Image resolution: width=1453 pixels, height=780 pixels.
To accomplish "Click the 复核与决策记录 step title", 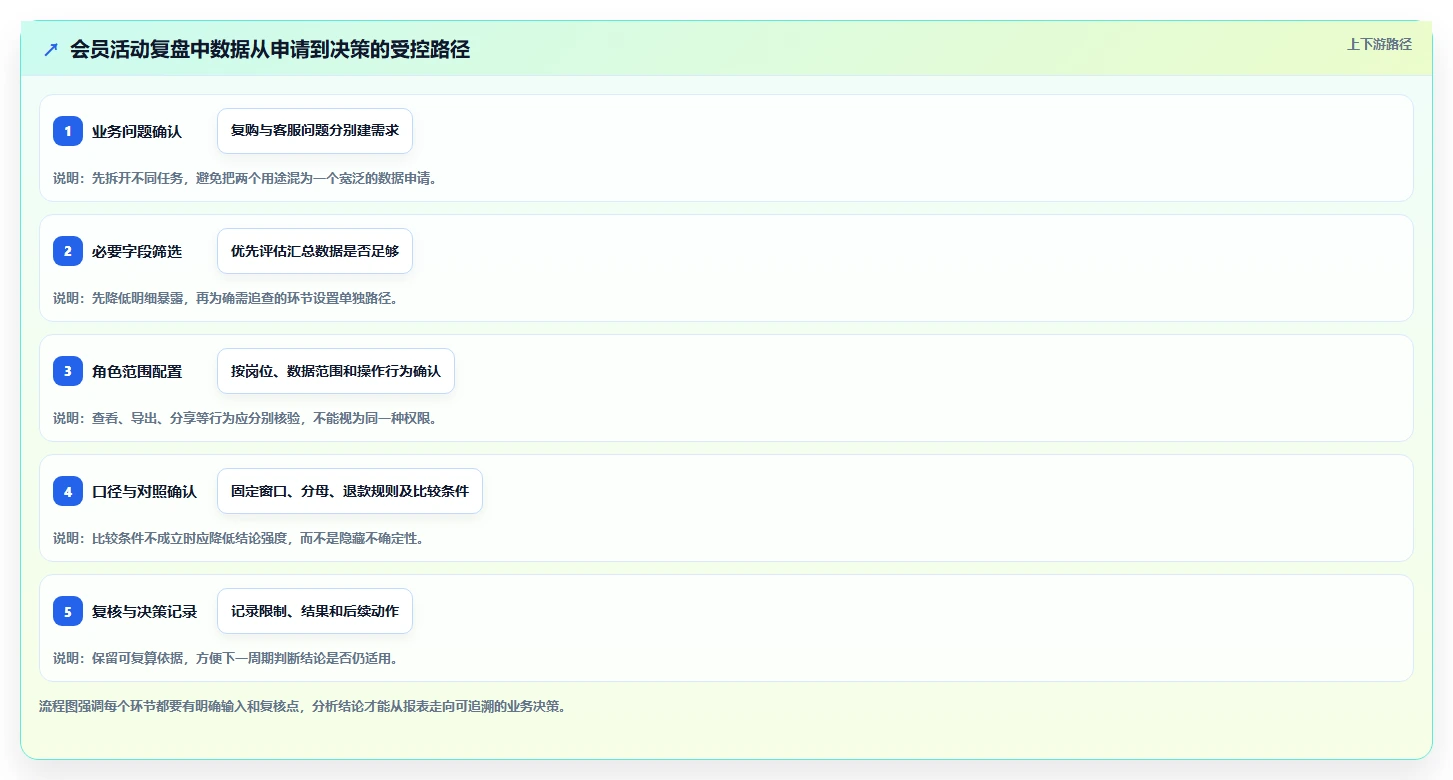I will (145, 611).
